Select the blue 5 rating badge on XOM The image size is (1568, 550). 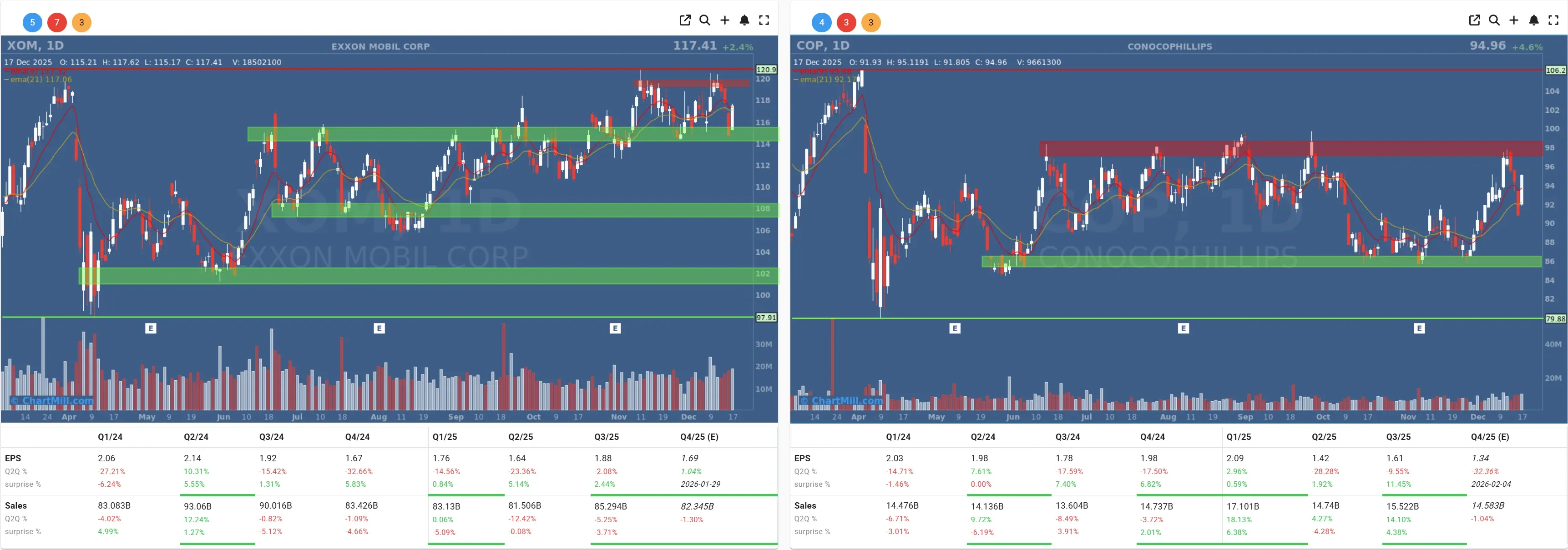tap(32, 22)
